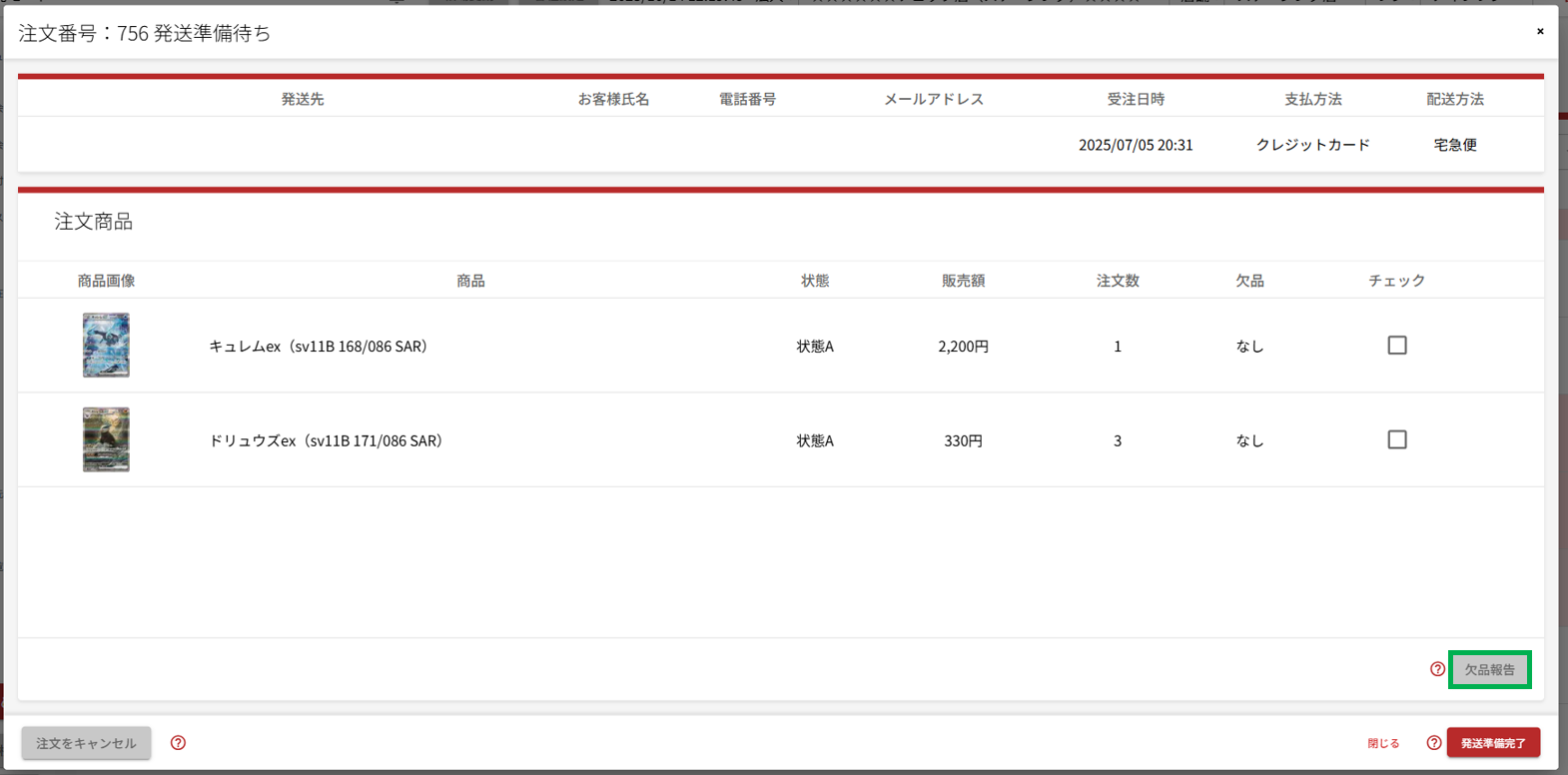The height and width of the screenshot is (775, 1568).
Task: Open help icon left of 発送準備完了
Action: (x=1433, y=743)
